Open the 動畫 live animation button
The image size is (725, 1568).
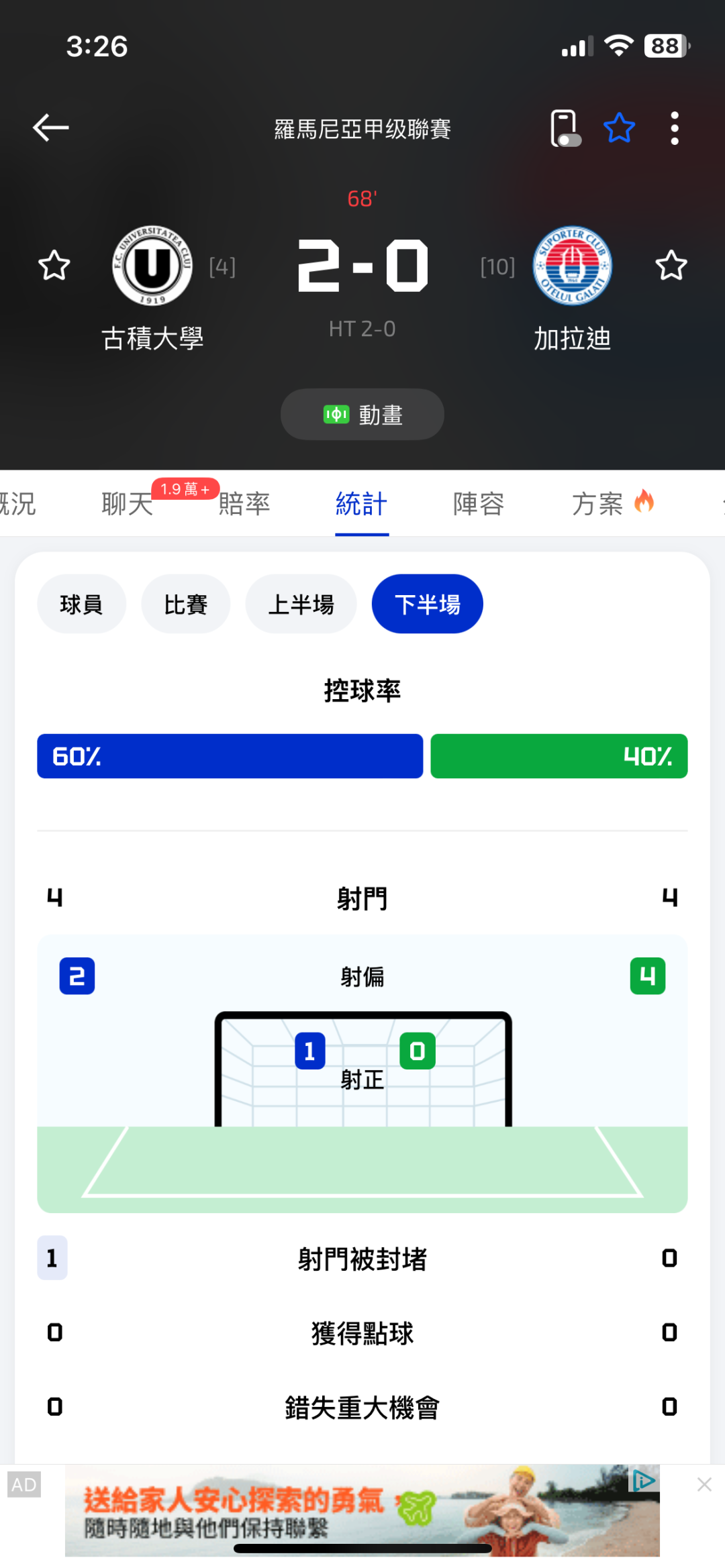(x=362, y=415)
